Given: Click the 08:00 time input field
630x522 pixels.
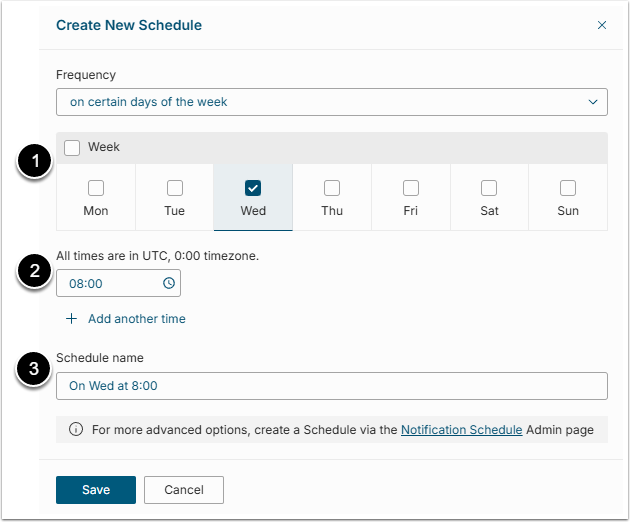Looking at the screenshot, I should pos(110,284).
